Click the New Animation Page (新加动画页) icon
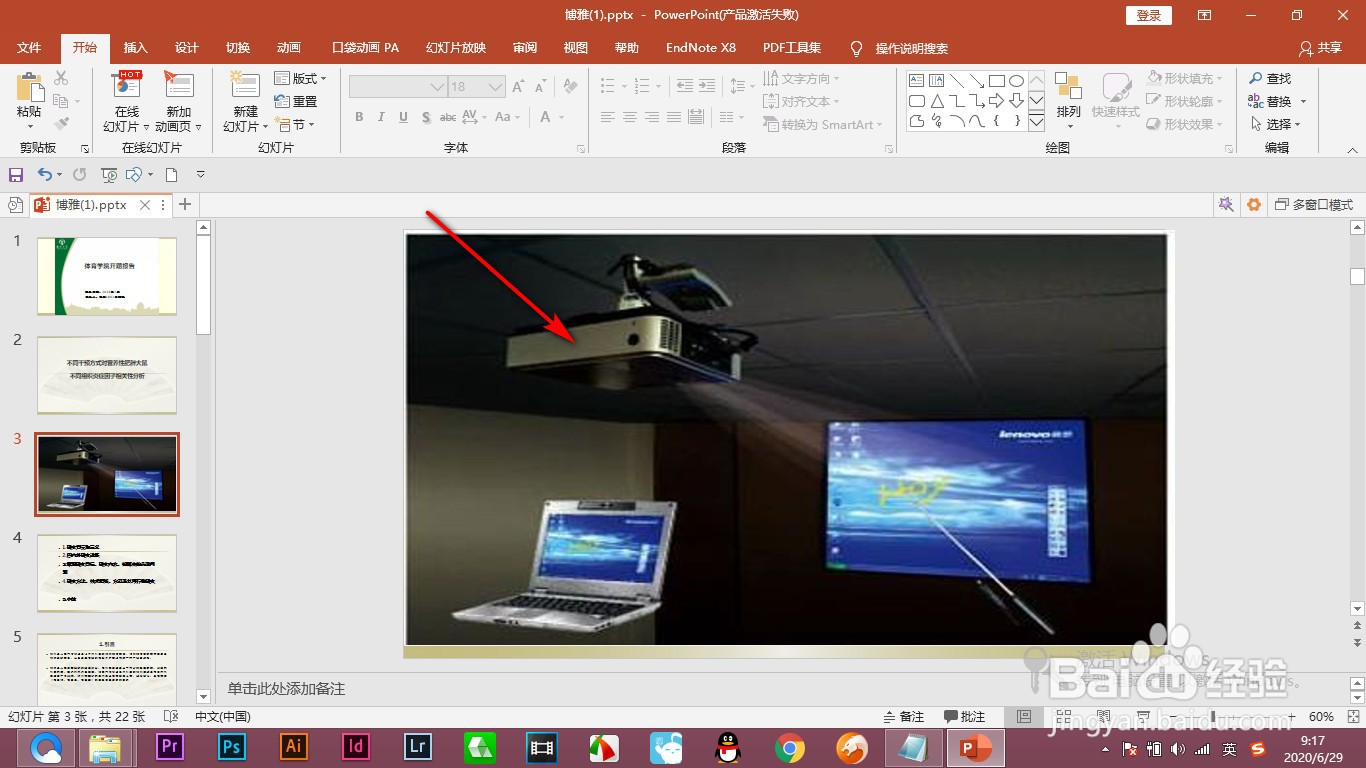This screenshot has height=768, width=1366. [x=178, y=86]
